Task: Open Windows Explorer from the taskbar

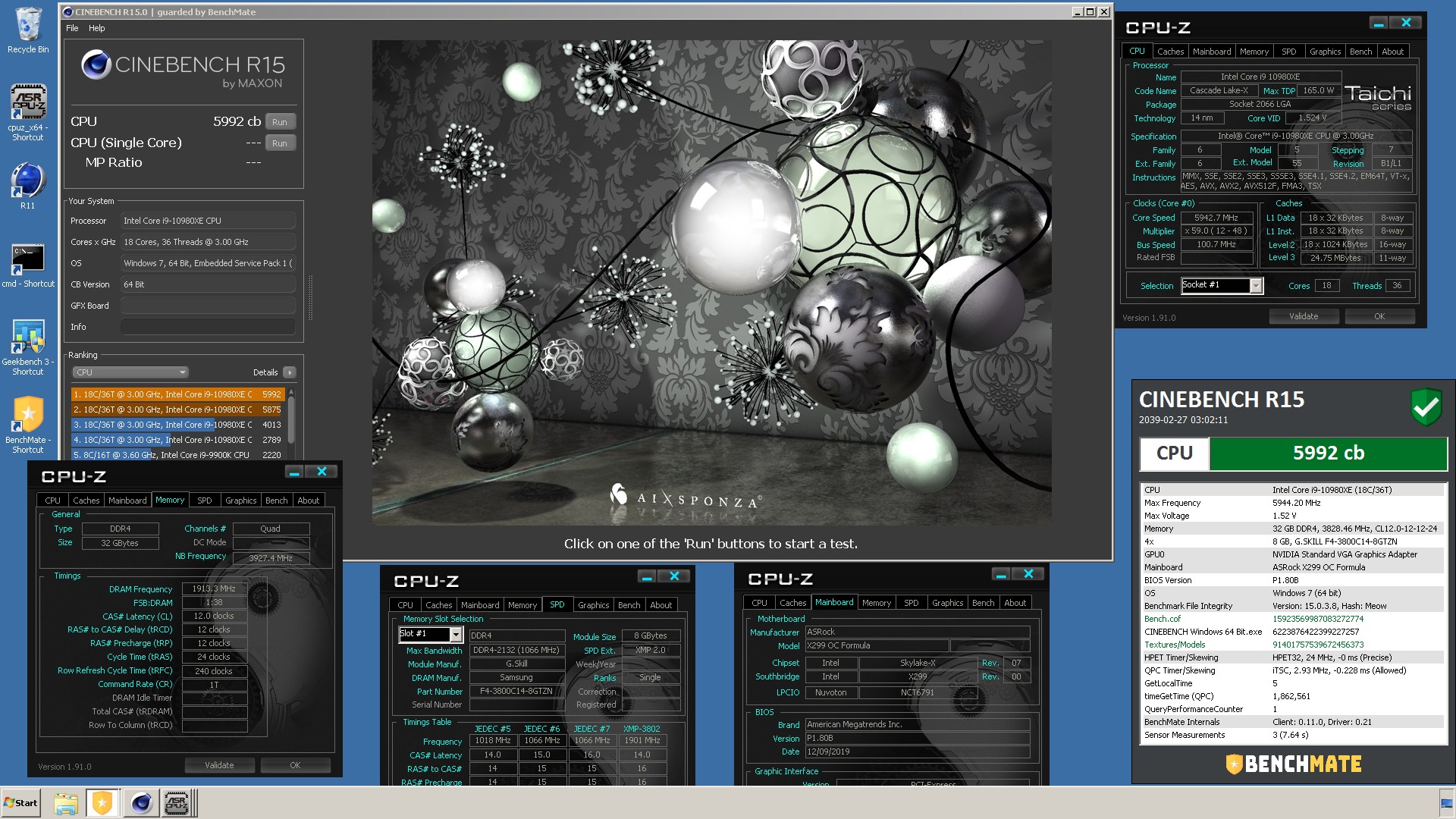Action: click(66, 803)
